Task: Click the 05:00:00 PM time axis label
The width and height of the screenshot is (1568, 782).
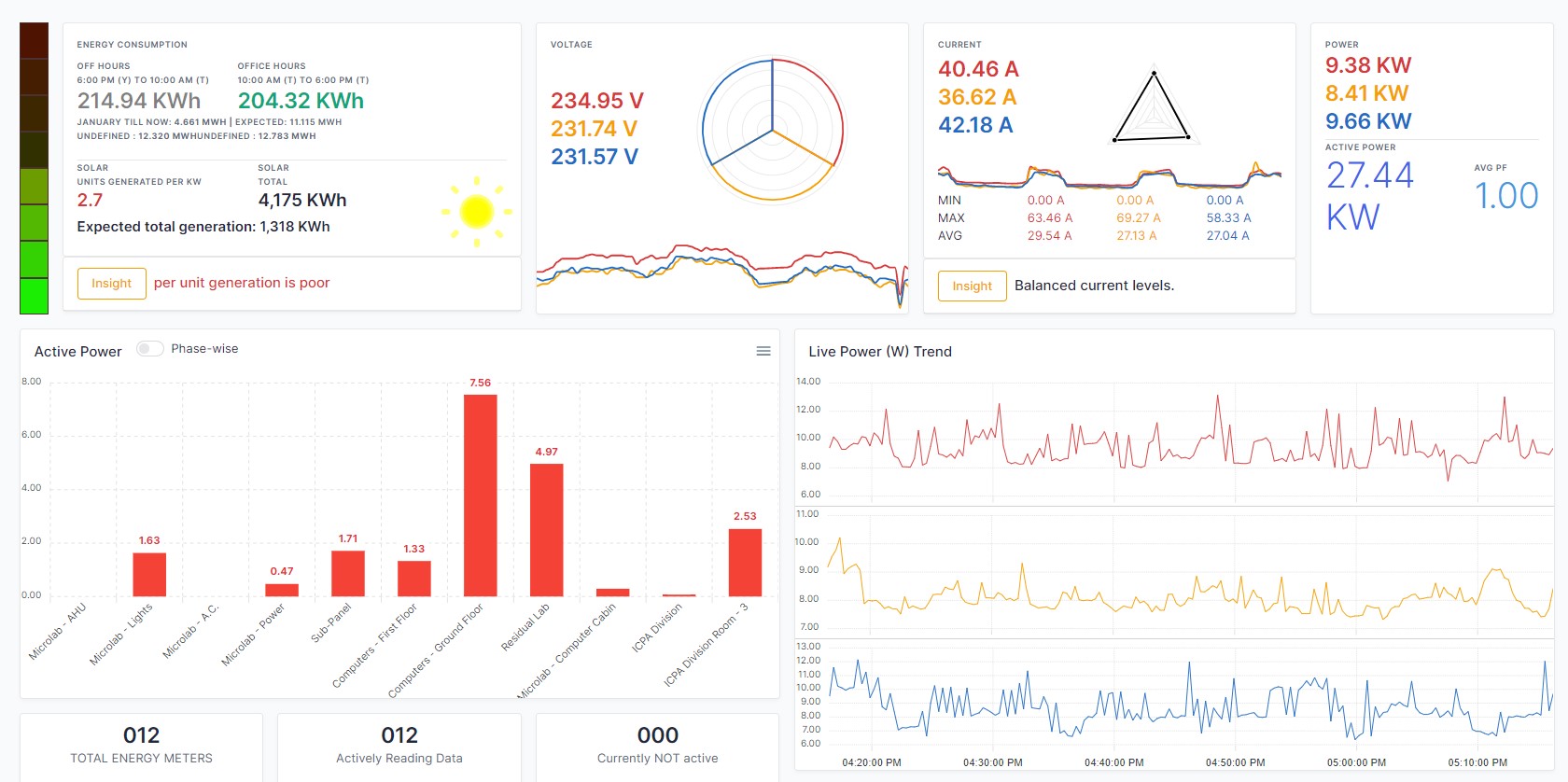Action: (x=1356, y=762)
